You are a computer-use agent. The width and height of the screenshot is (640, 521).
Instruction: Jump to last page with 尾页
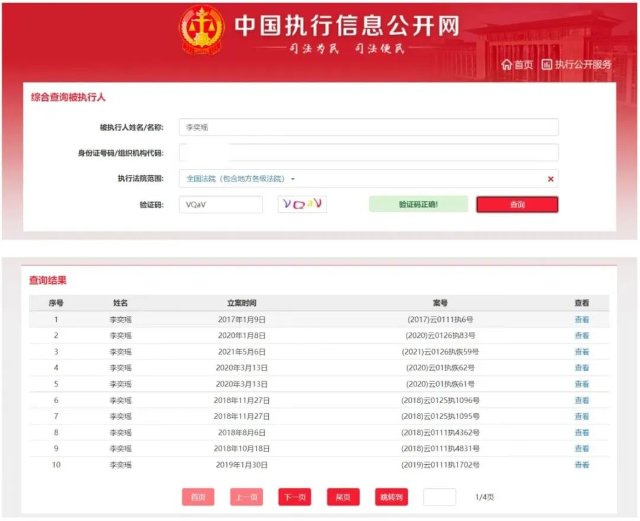point(343,497)
